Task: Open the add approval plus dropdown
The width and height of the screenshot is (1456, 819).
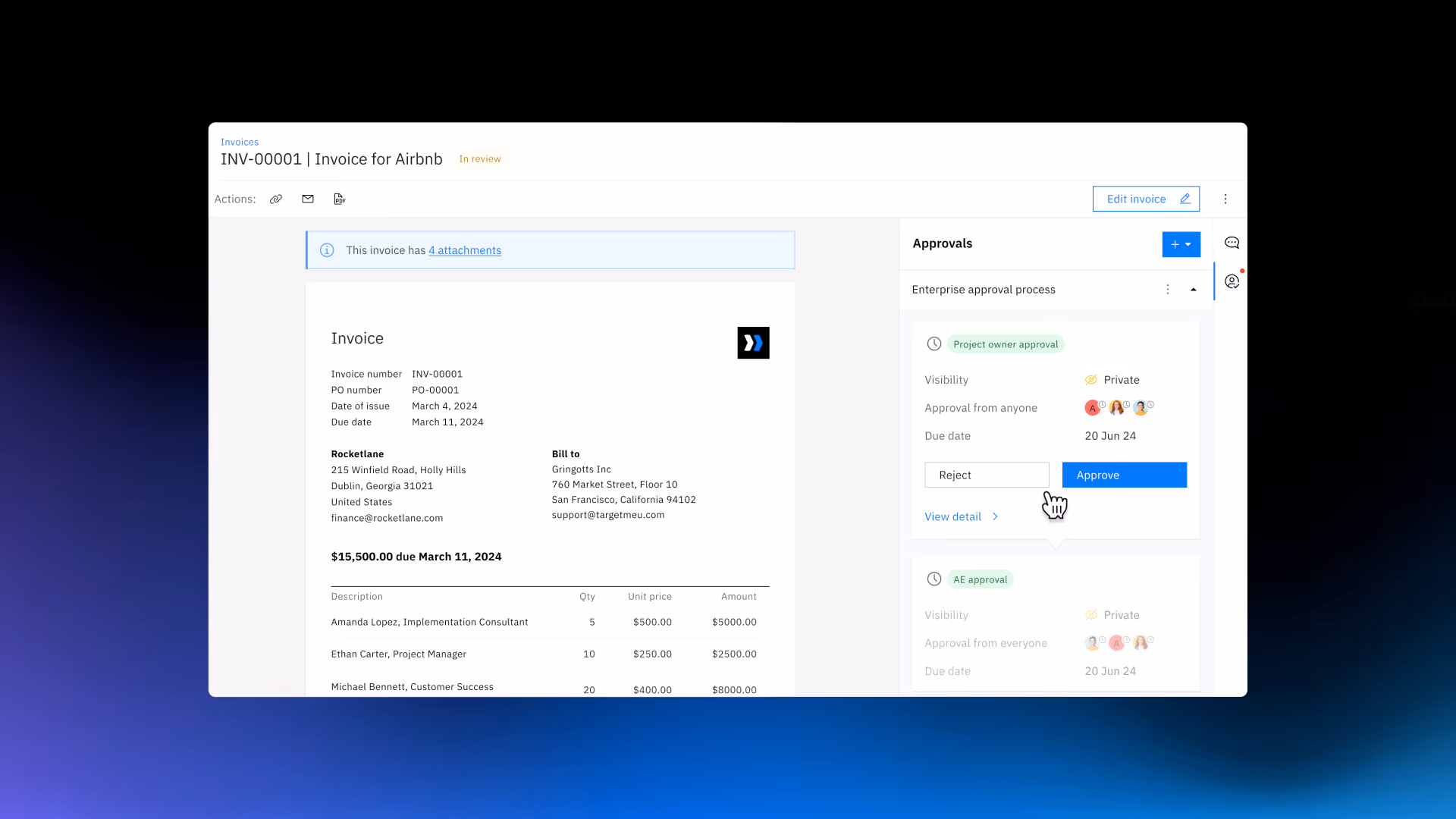Action: [x=1181, y=244]
